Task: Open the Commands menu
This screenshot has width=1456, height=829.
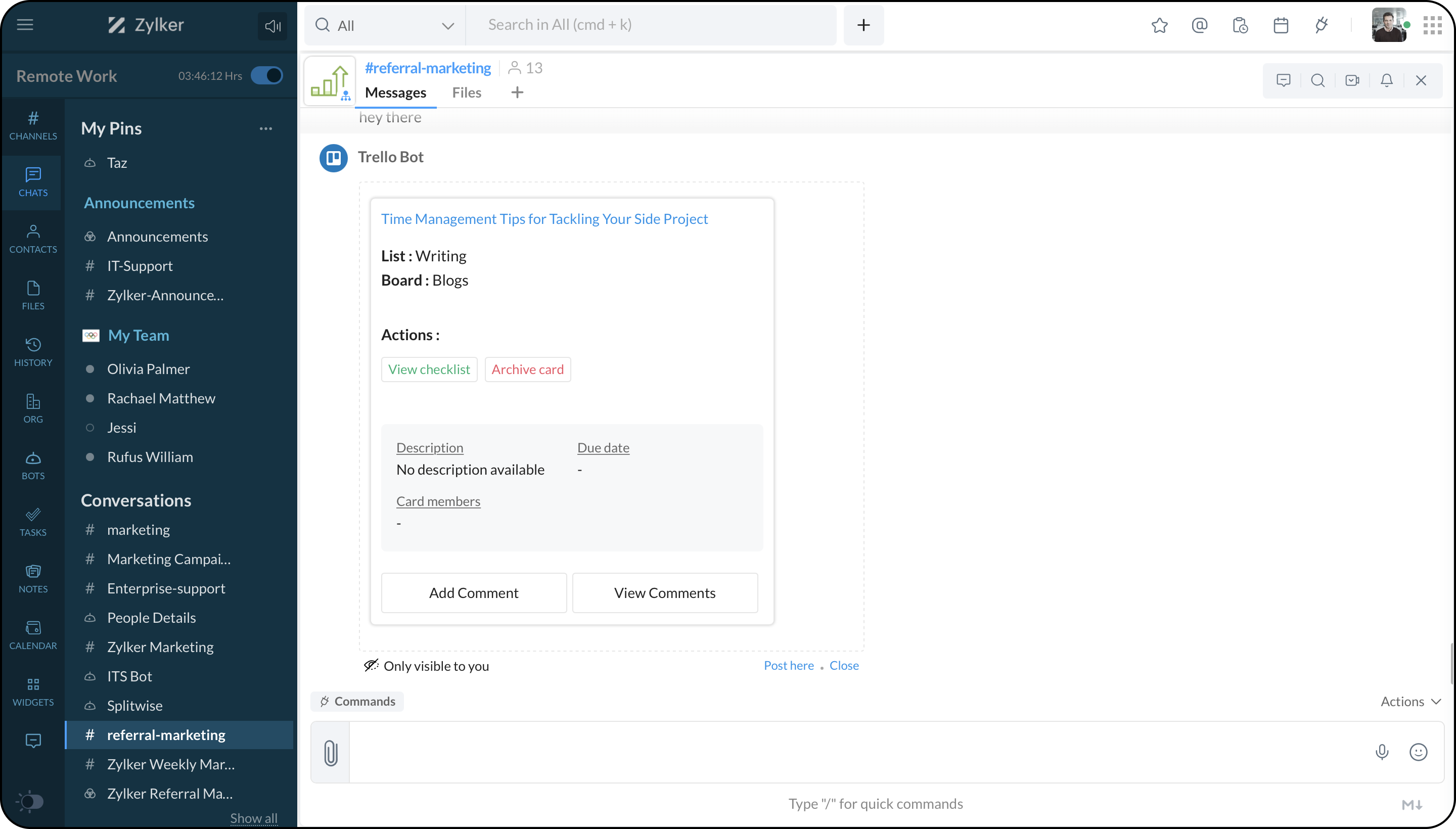Action: [357, 702]
